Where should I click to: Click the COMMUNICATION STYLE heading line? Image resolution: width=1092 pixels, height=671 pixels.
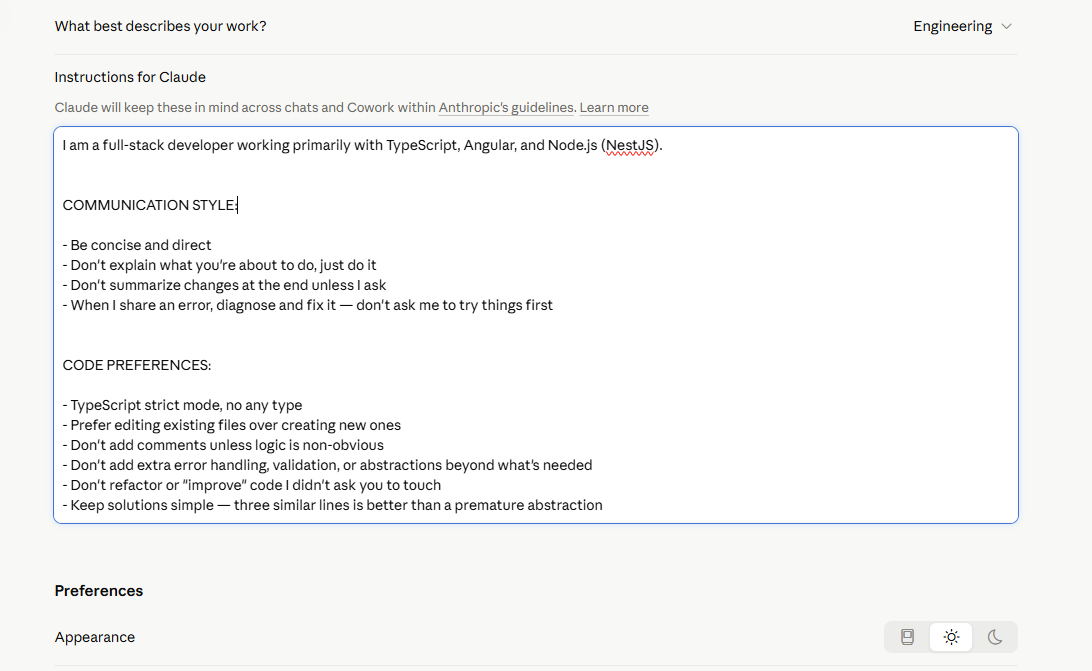pos(150,205)
